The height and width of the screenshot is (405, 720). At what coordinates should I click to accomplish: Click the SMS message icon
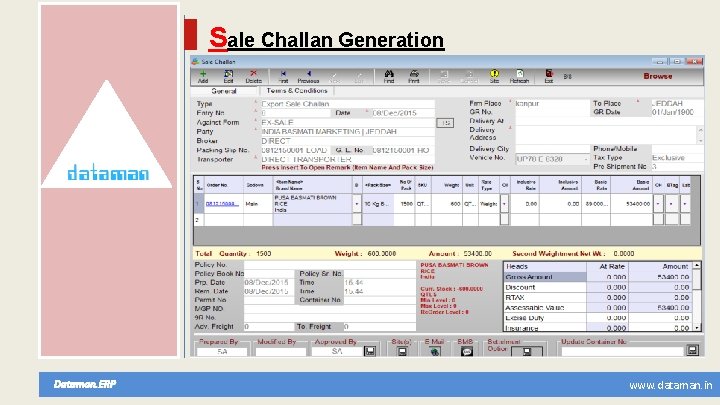coord(467,352)
